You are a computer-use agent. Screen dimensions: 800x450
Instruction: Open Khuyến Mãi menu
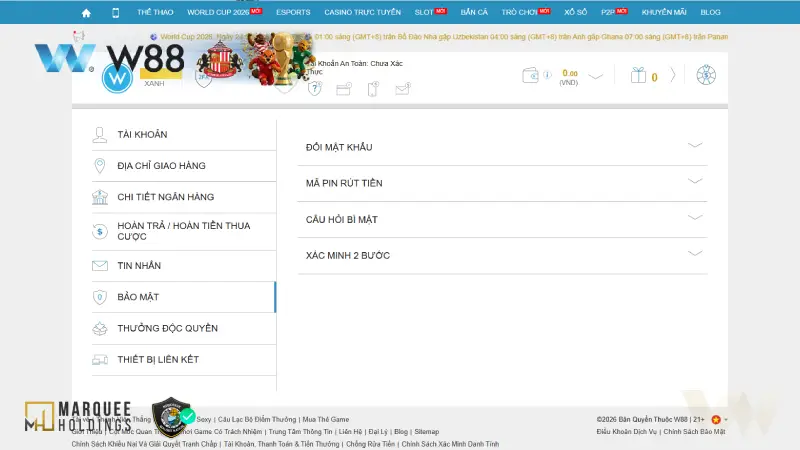[x=664, y=12]
